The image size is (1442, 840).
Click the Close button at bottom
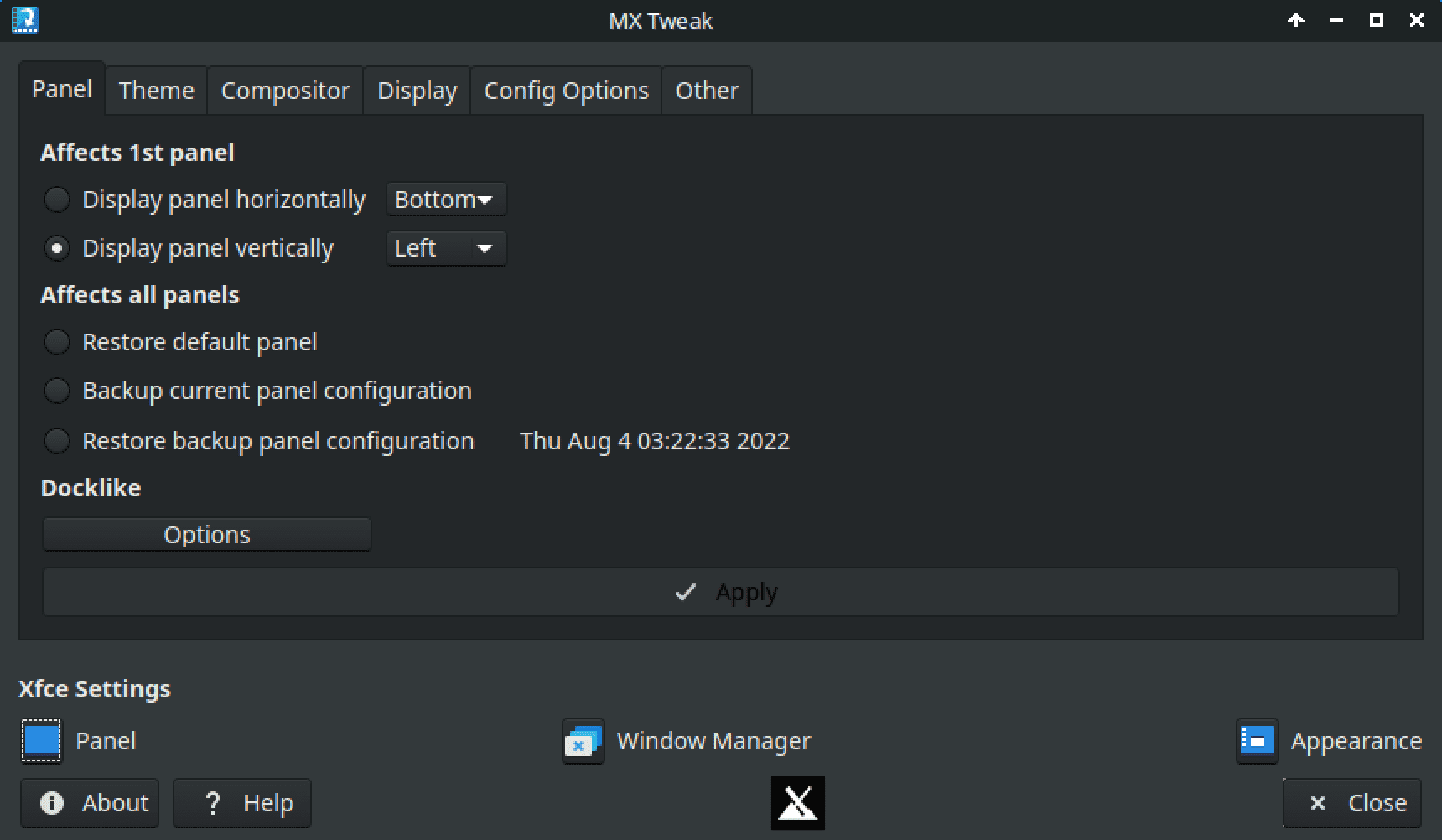click(x=1352, y=803)
